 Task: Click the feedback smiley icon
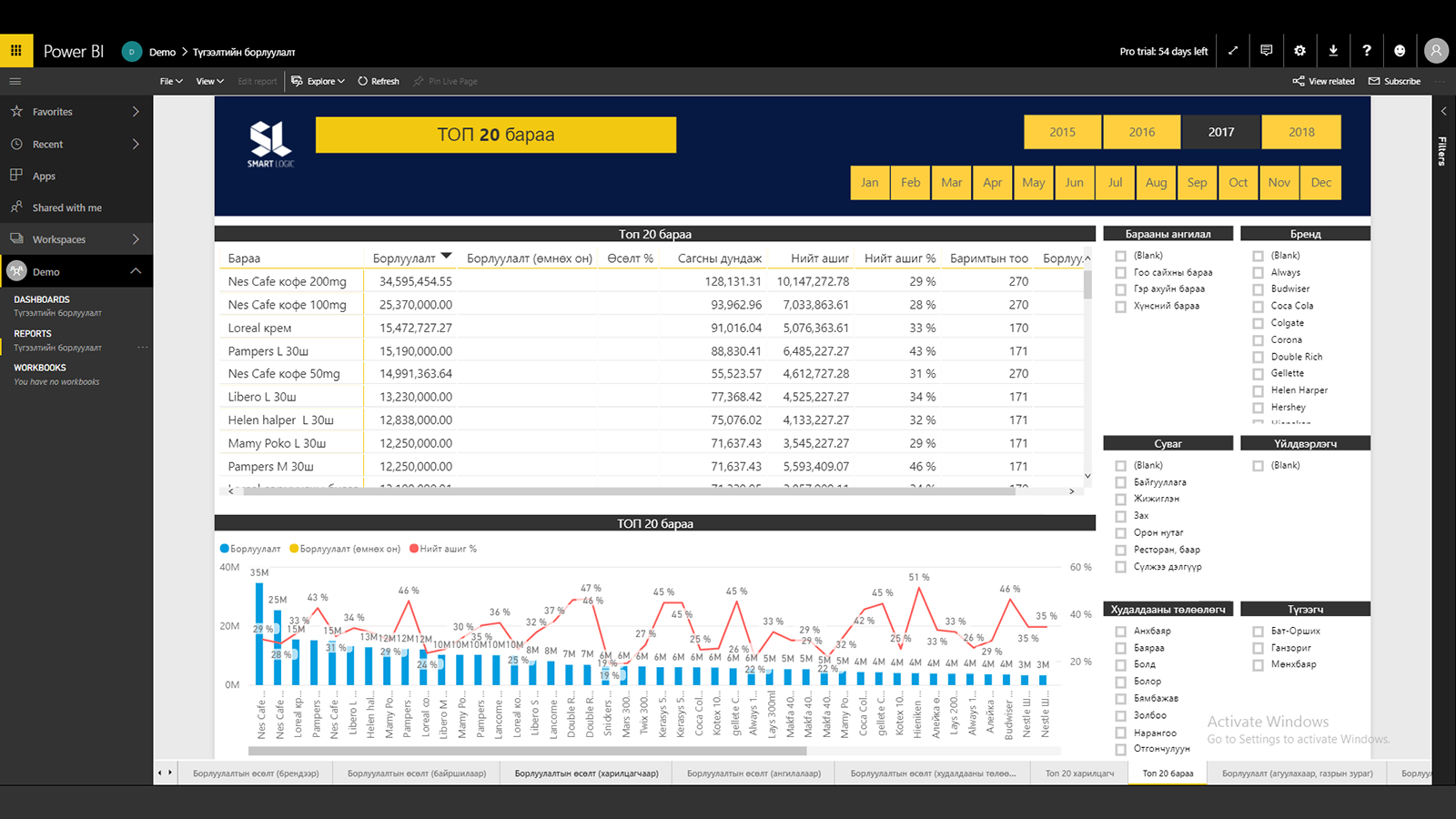(1400, 51)
